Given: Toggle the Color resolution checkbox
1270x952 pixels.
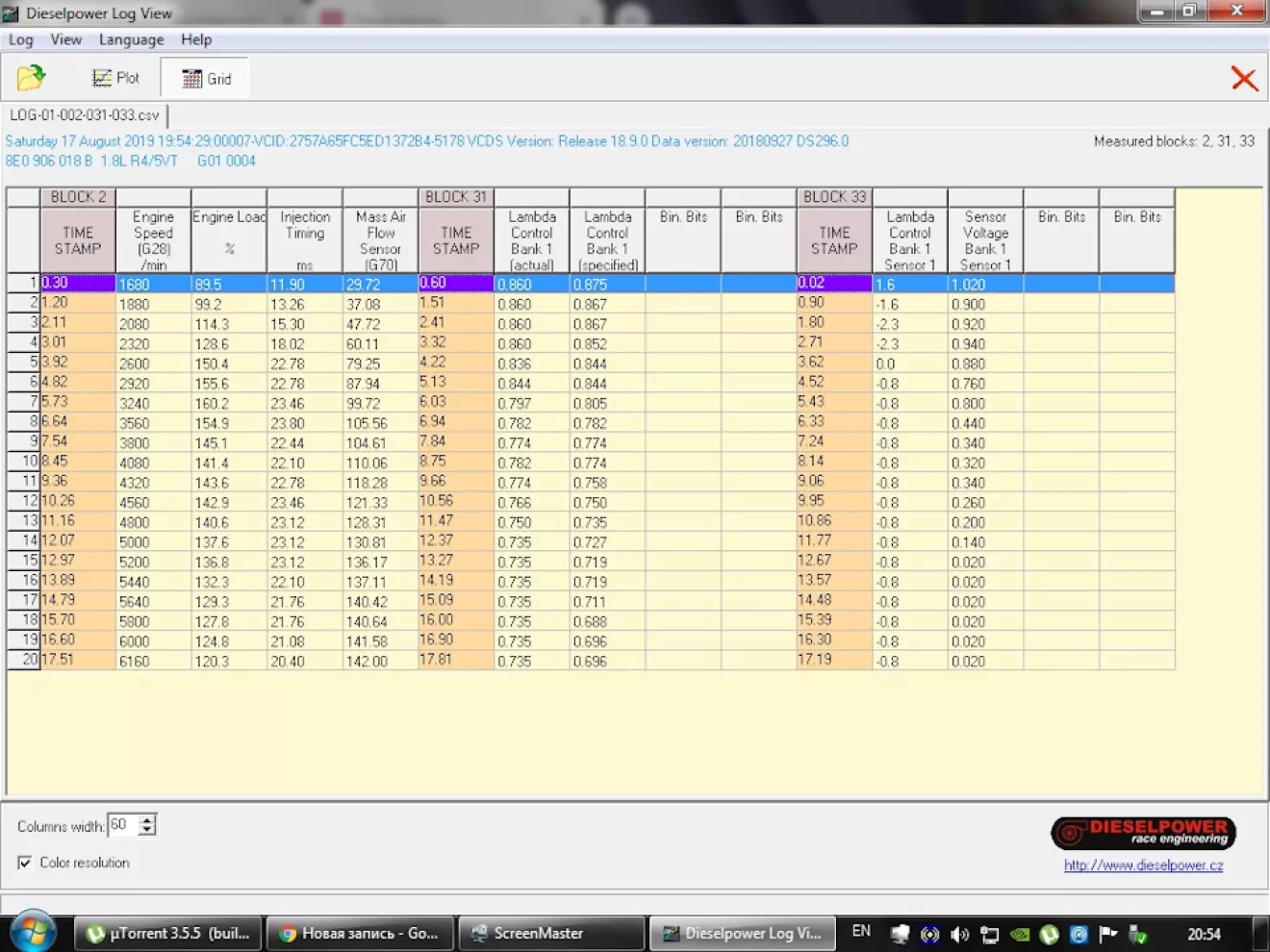Looking at the screenshot, I should [25, 863].
